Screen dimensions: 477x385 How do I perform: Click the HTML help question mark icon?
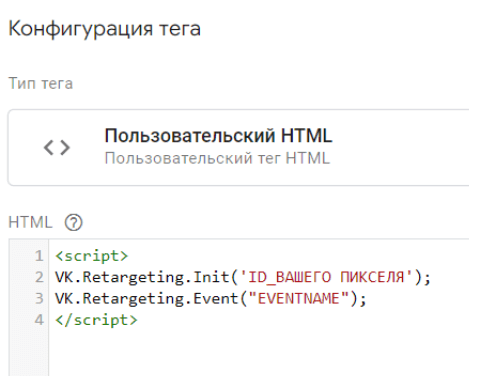(x=73, y=222)
